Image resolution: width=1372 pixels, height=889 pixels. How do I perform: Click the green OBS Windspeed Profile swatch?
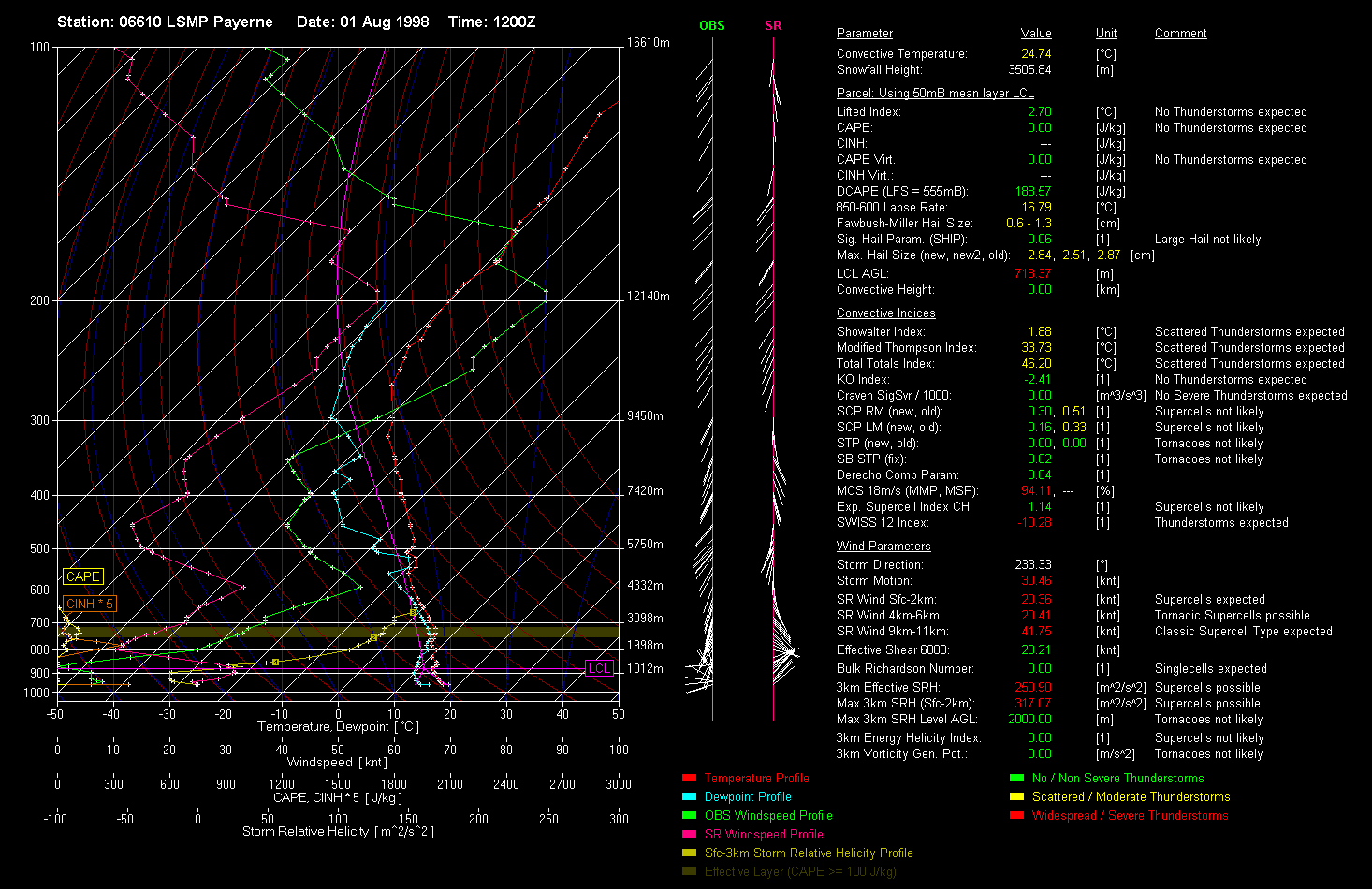(689, 815)
